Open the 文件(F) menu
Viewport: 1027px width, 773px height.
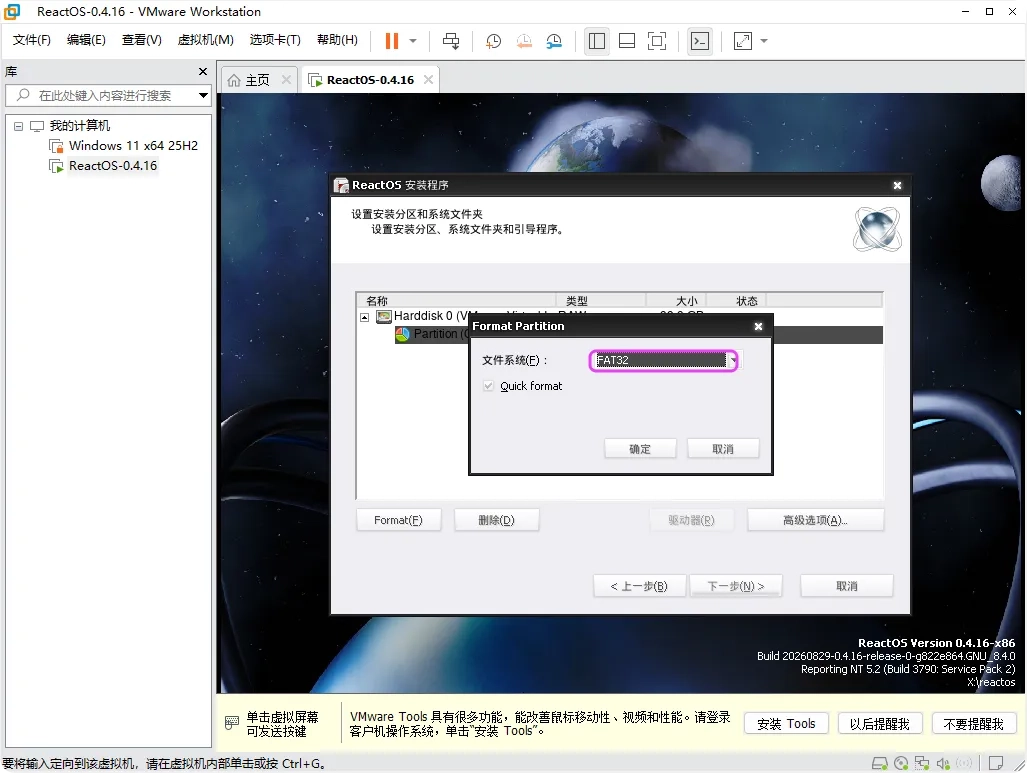point(31,40)
